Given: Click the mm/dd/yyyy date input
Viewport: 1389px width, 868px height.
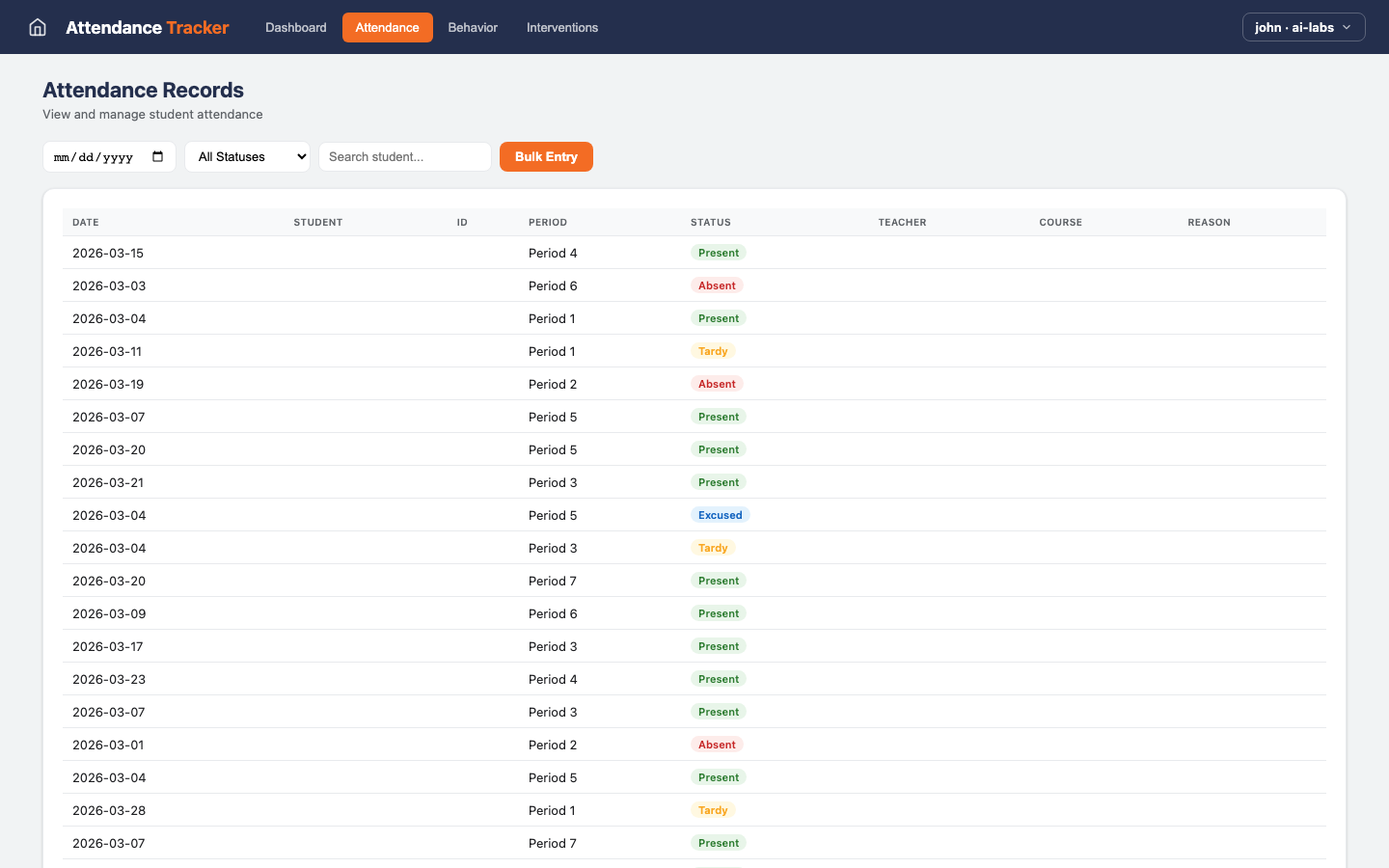Looking at the screenshot, I should [x=96, y=156].
